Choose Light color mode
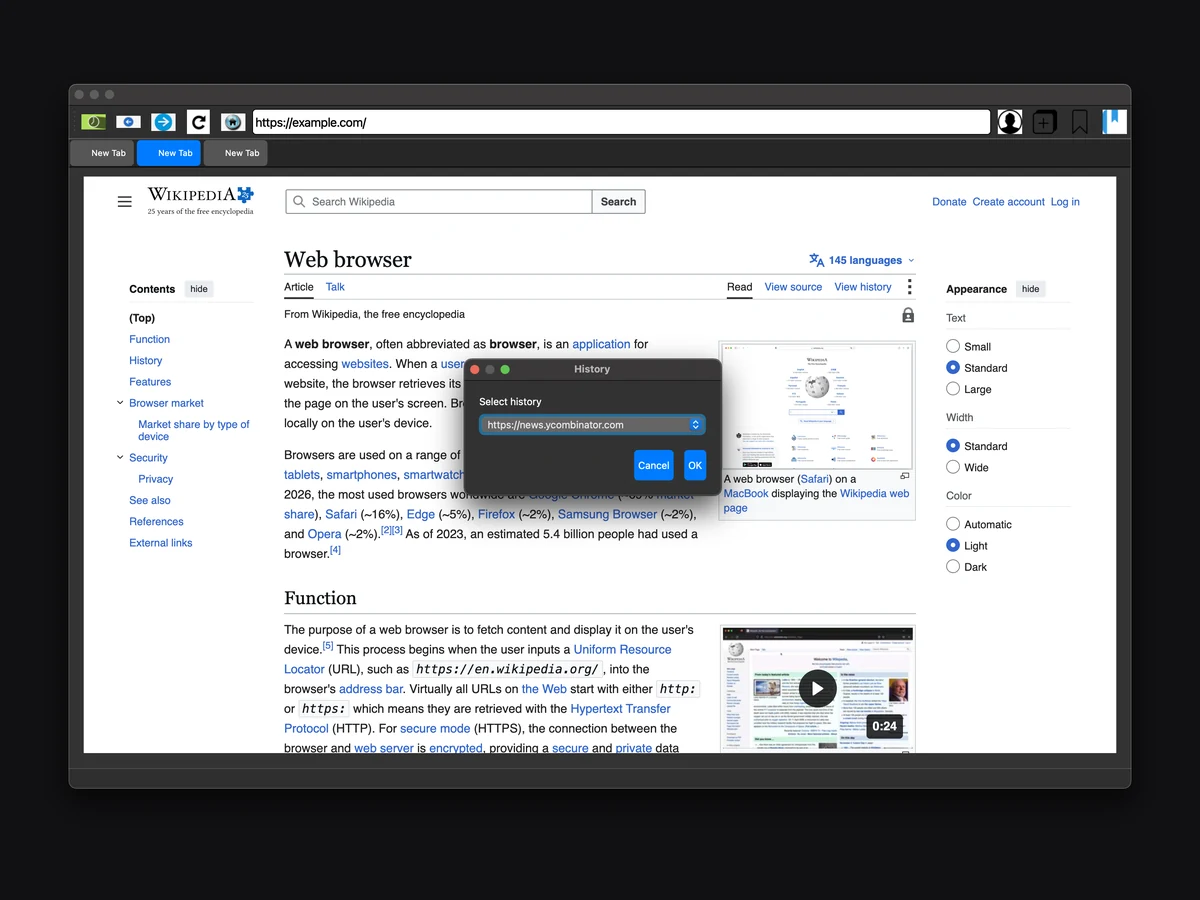 click(x=953, y=545)
